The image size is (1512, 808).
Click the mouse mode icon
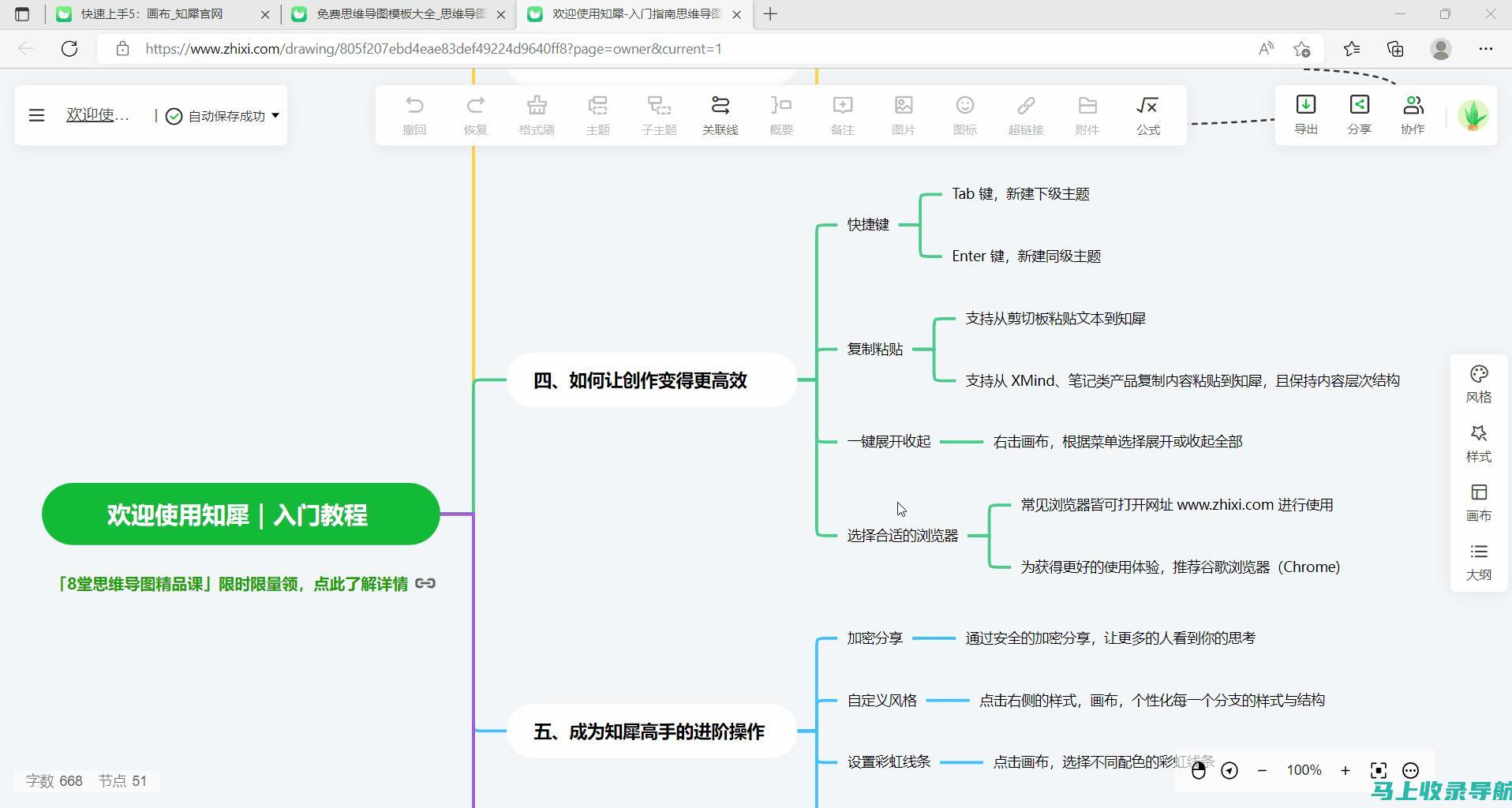tap(1199, 770)
